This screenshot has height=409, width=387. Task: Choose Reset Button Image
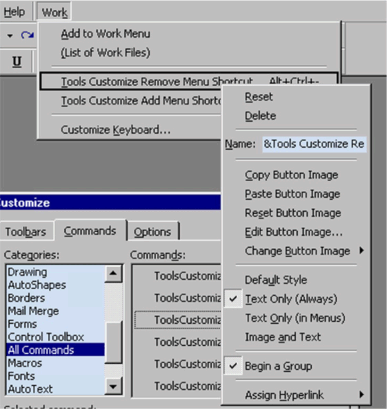(x=293, y=213)
